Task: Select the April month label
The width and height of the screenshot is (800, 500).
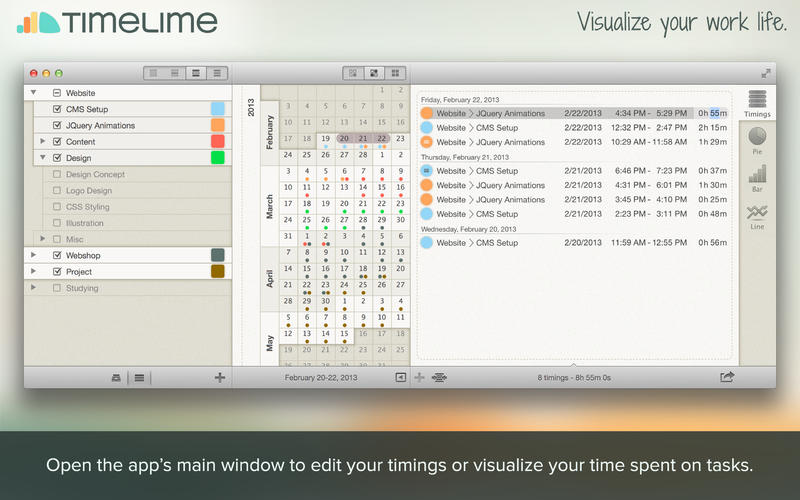Action: pyautogui.click(x=270, y=279)
